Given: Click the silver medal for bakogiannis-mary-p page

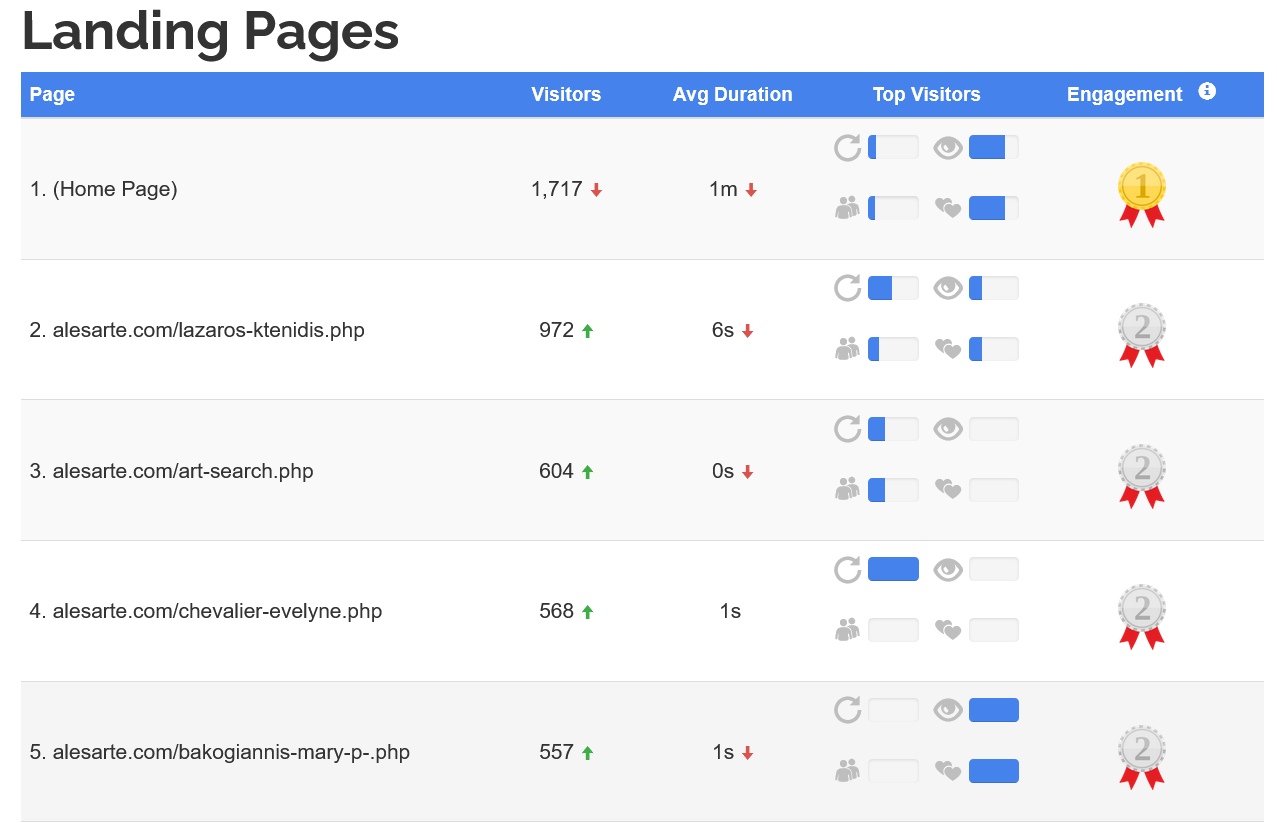Looking at the screenshot, I should tap(1141, 757).
